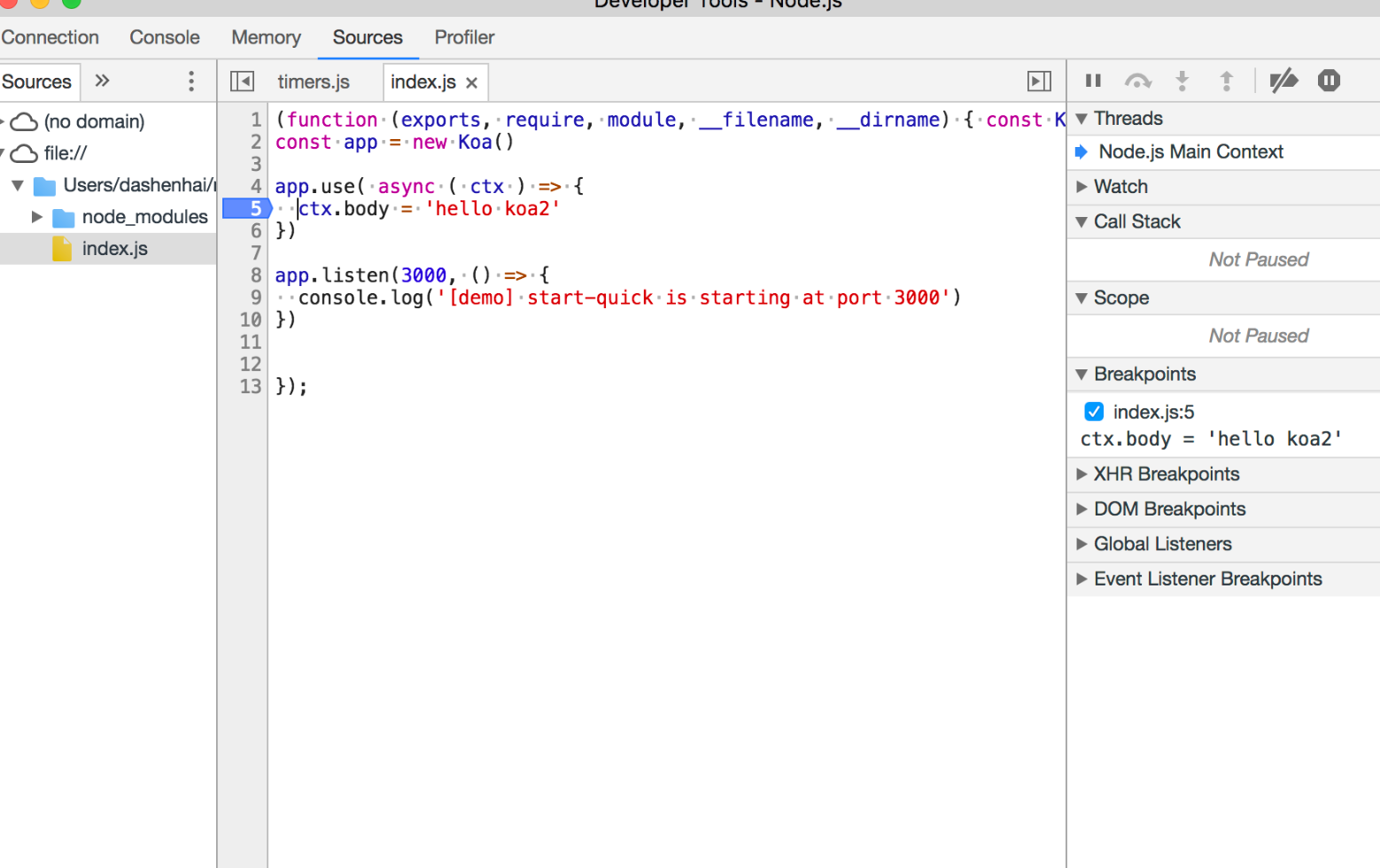Toggle pause on exceptions
This screenshot has height=868, width=1380.
(x=1329, y=81)
